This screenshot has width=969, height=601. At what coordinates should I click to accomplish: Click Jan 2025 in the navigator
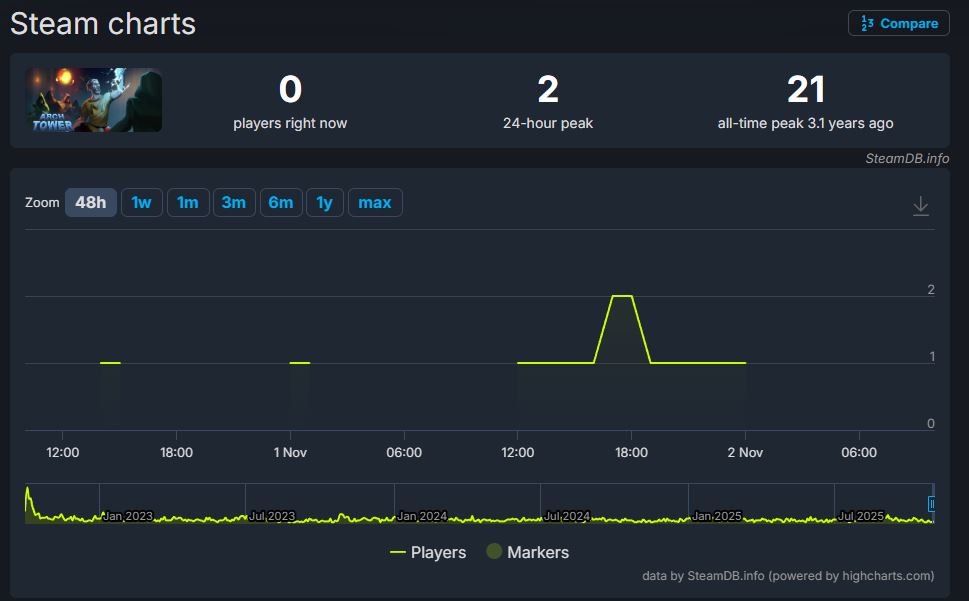point(716,516)
